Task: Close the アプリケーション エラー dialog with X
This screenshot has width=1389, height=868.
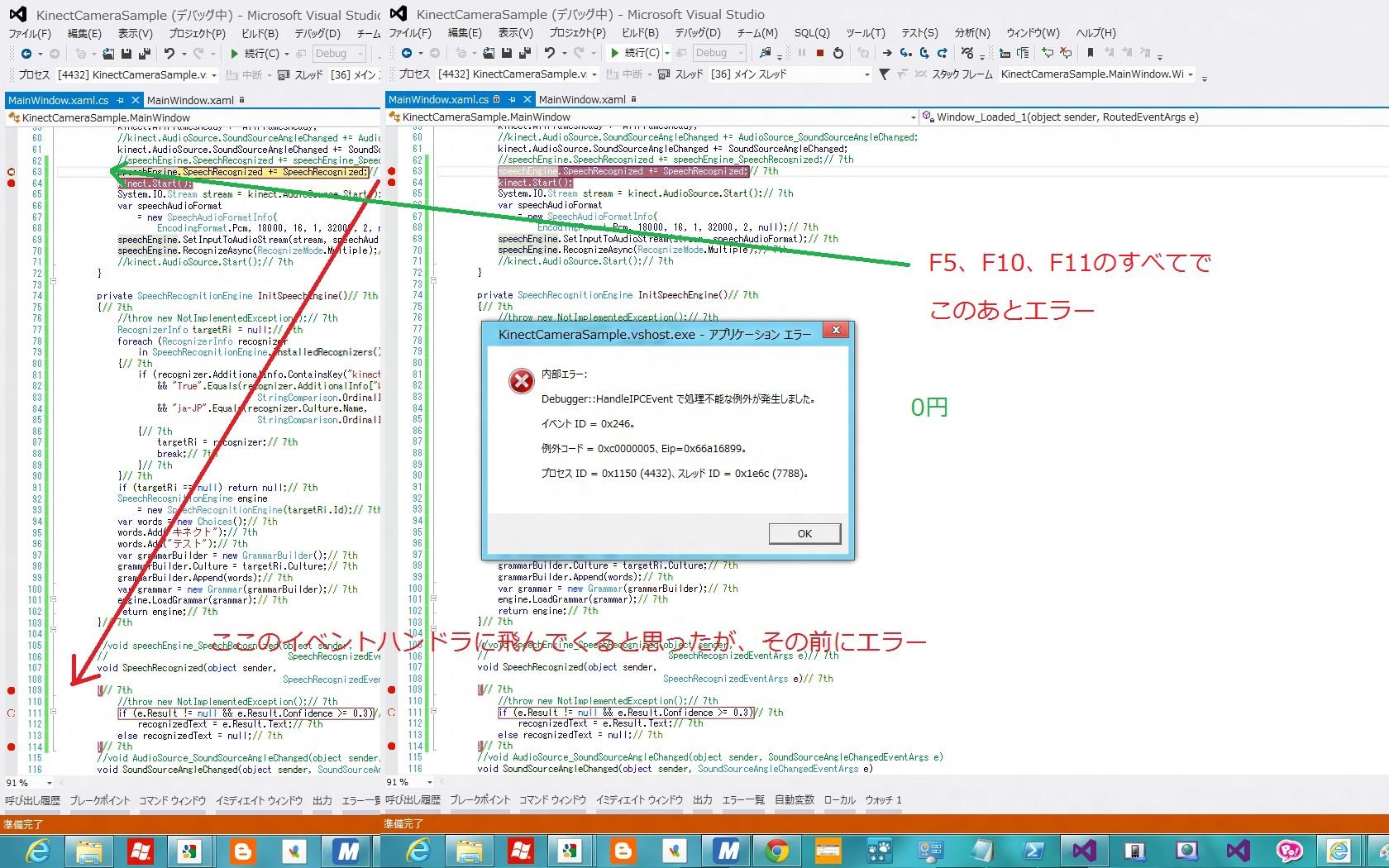Action: (836, 331)
